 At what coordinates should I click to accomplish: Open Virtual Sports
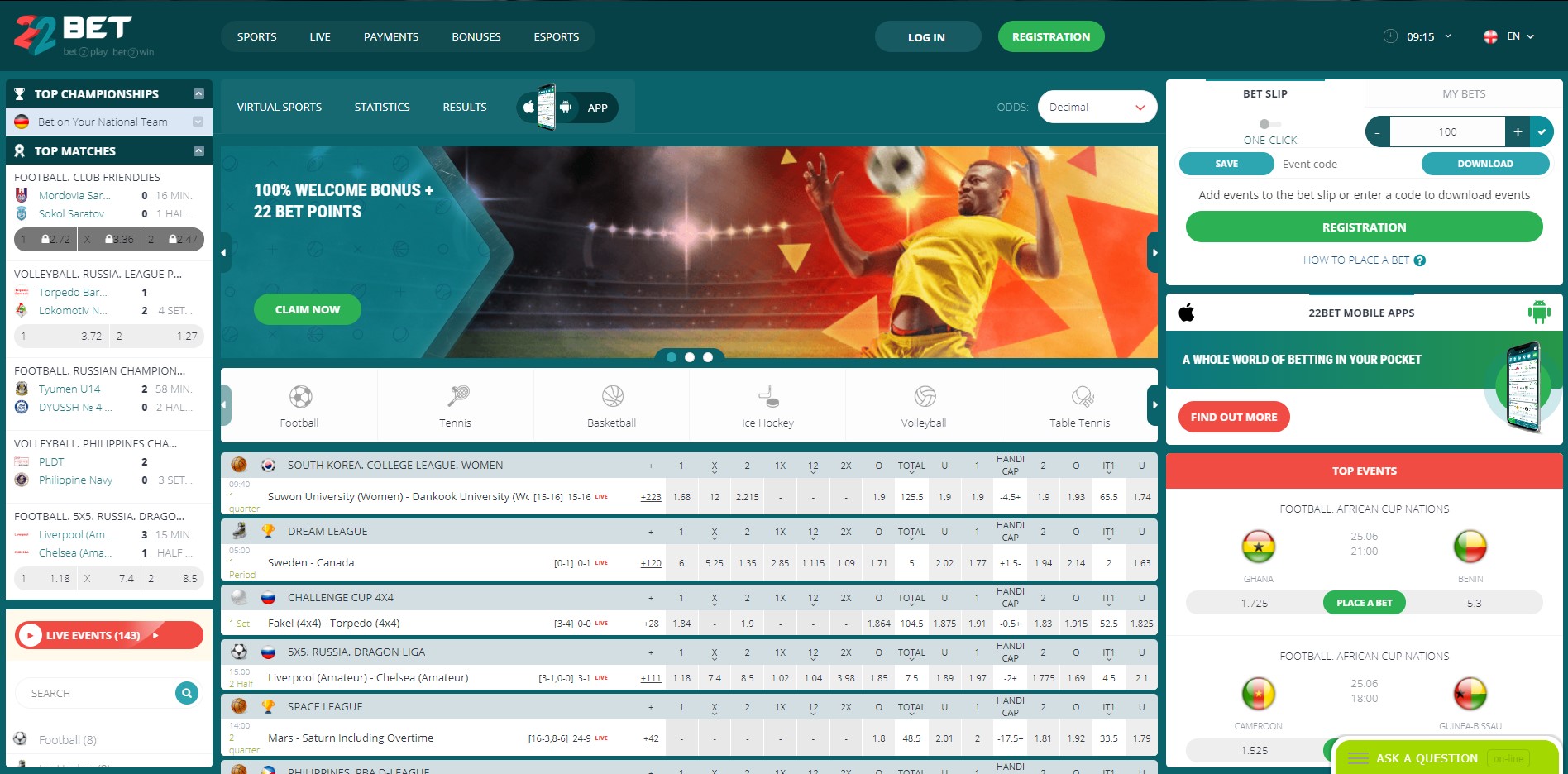point(280,107)
